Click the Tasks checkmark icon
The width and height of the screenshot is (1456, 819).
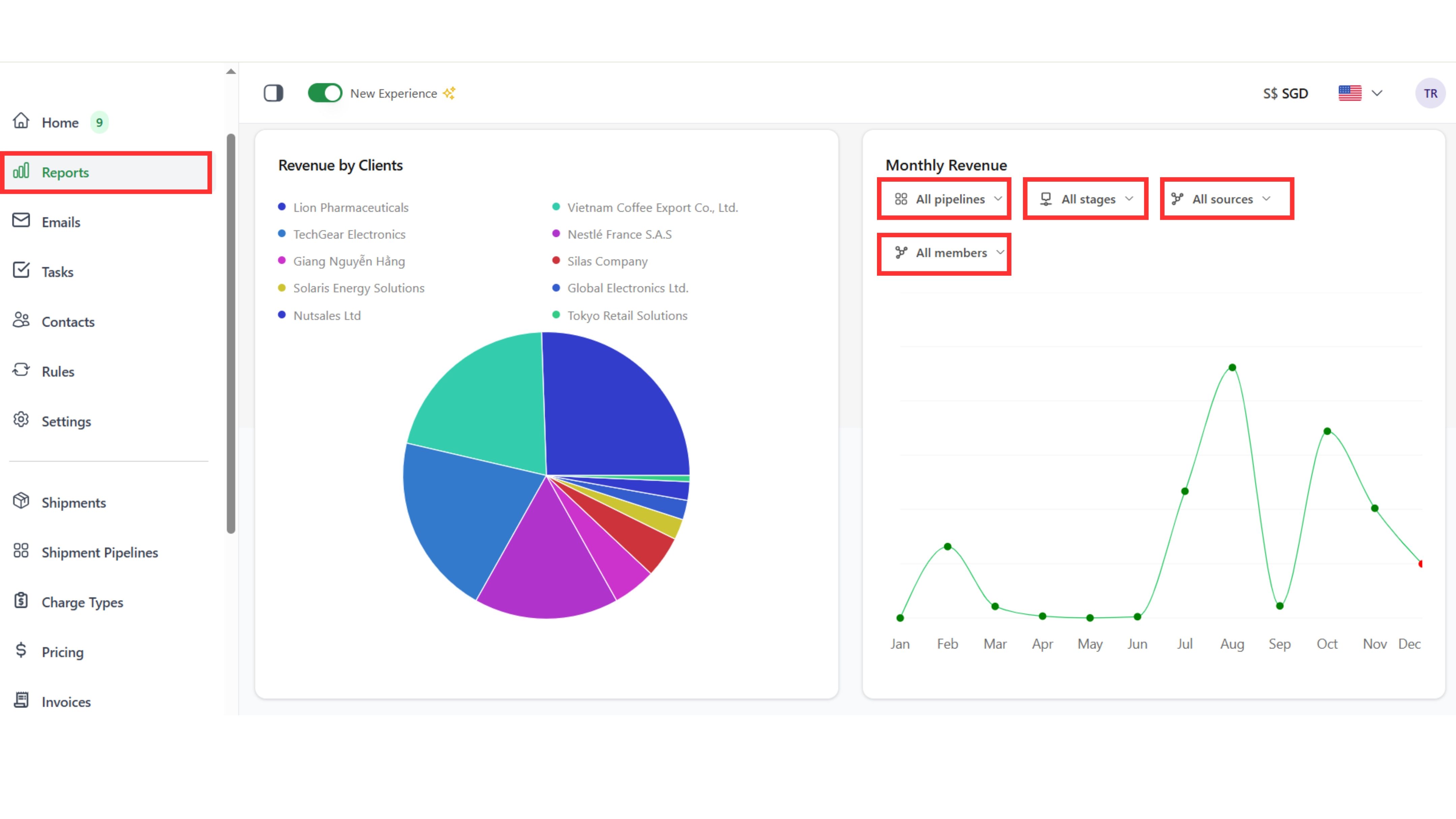[21, 270]
